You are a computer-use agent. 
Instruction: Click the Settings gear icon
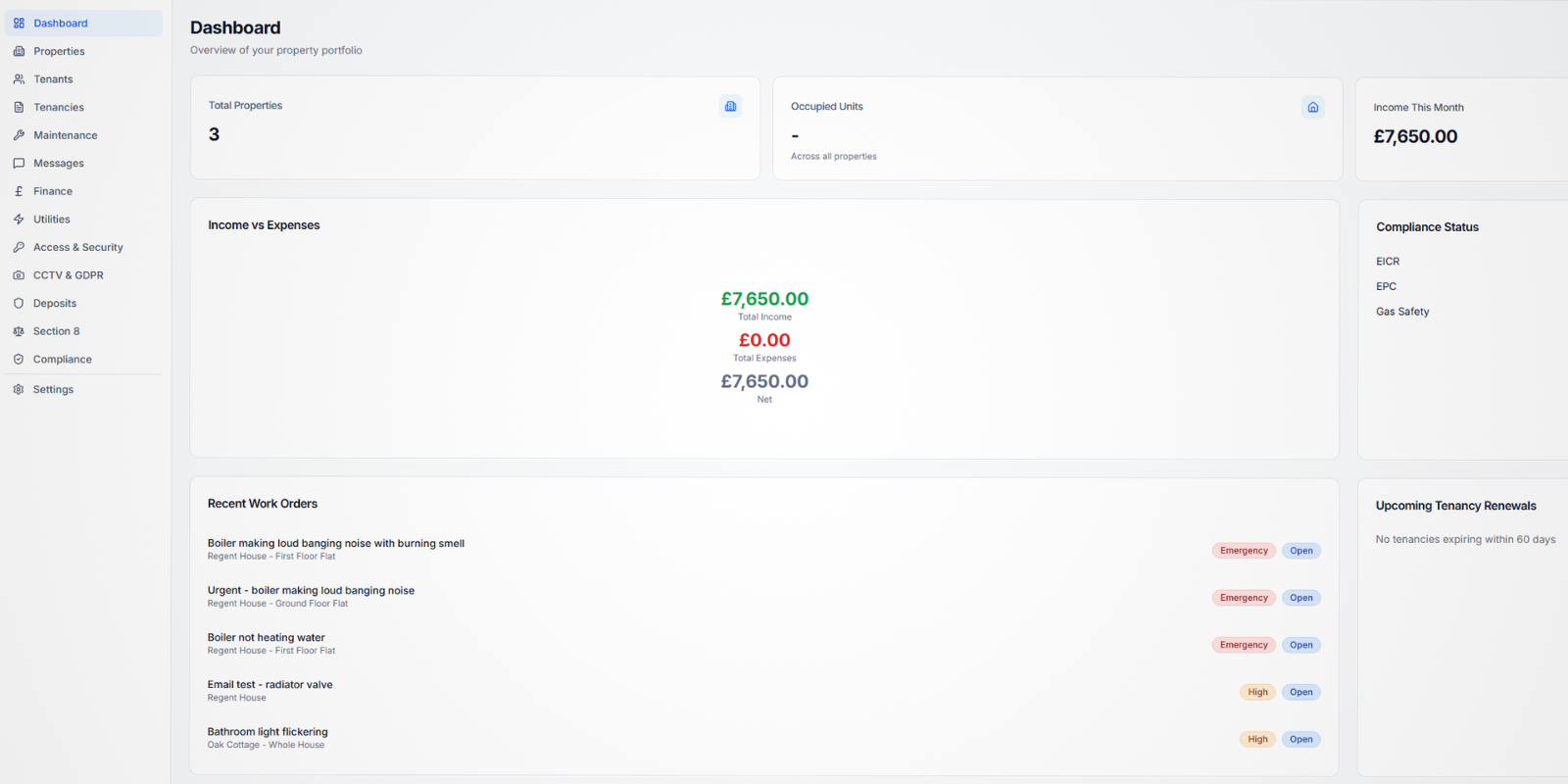19,389
